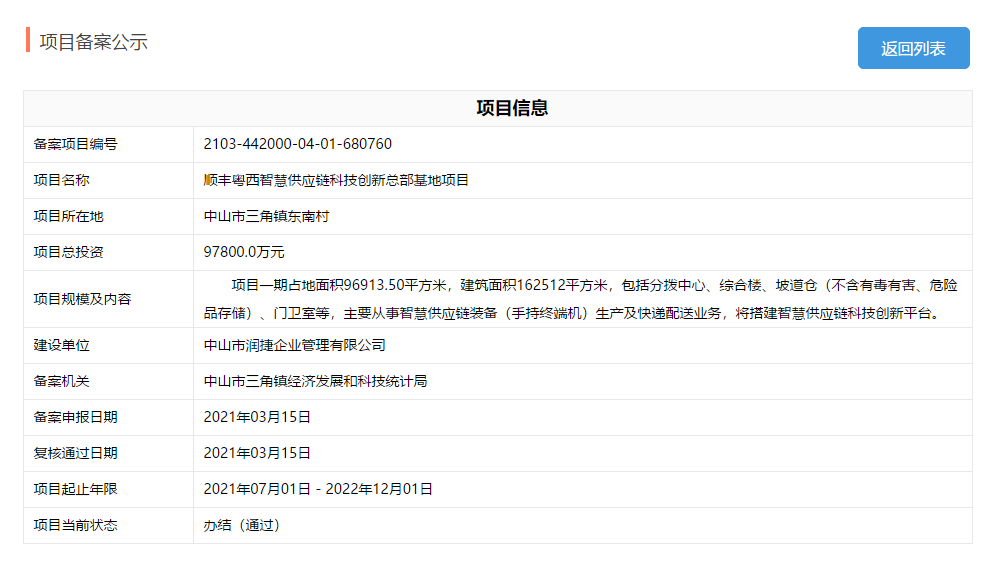Select investment value 97800.0万元
The height and width of the screenshot is (563, 994).
(x=244, y=252)
